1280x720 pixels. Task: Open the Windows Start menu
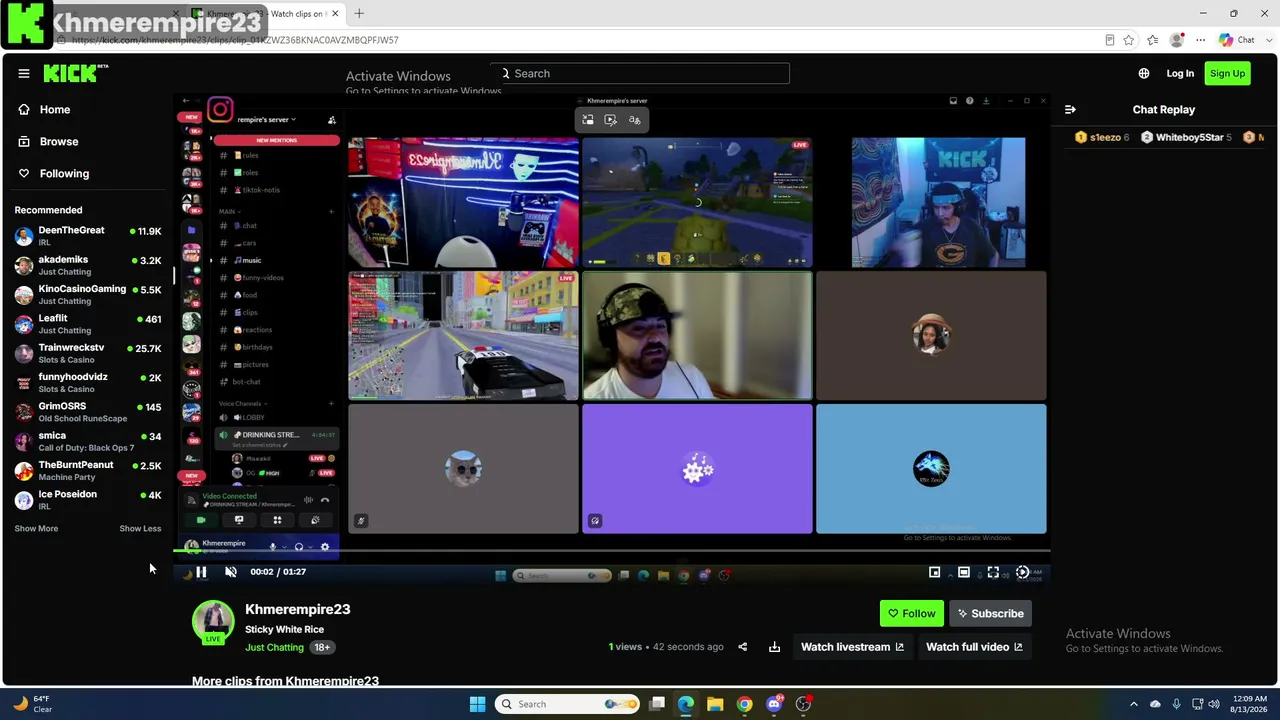(477, 704)
